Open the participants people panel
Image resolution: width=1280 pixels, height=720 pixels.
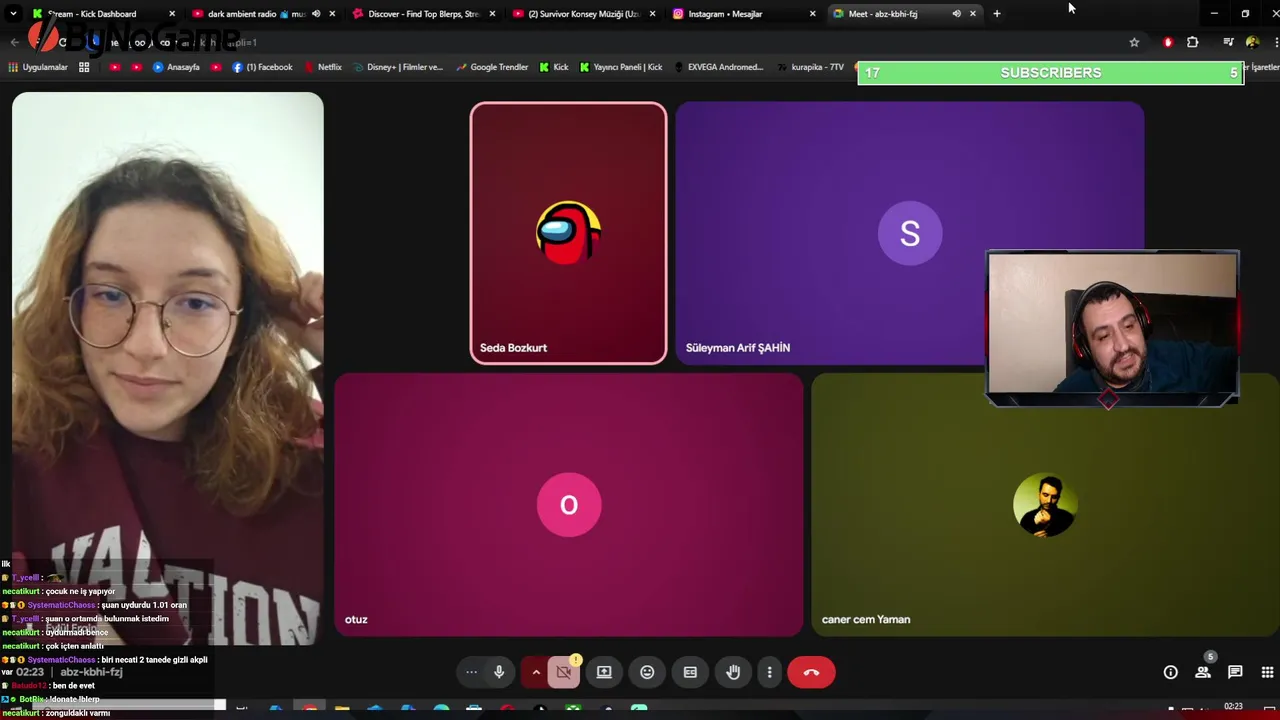(1203, 672)
